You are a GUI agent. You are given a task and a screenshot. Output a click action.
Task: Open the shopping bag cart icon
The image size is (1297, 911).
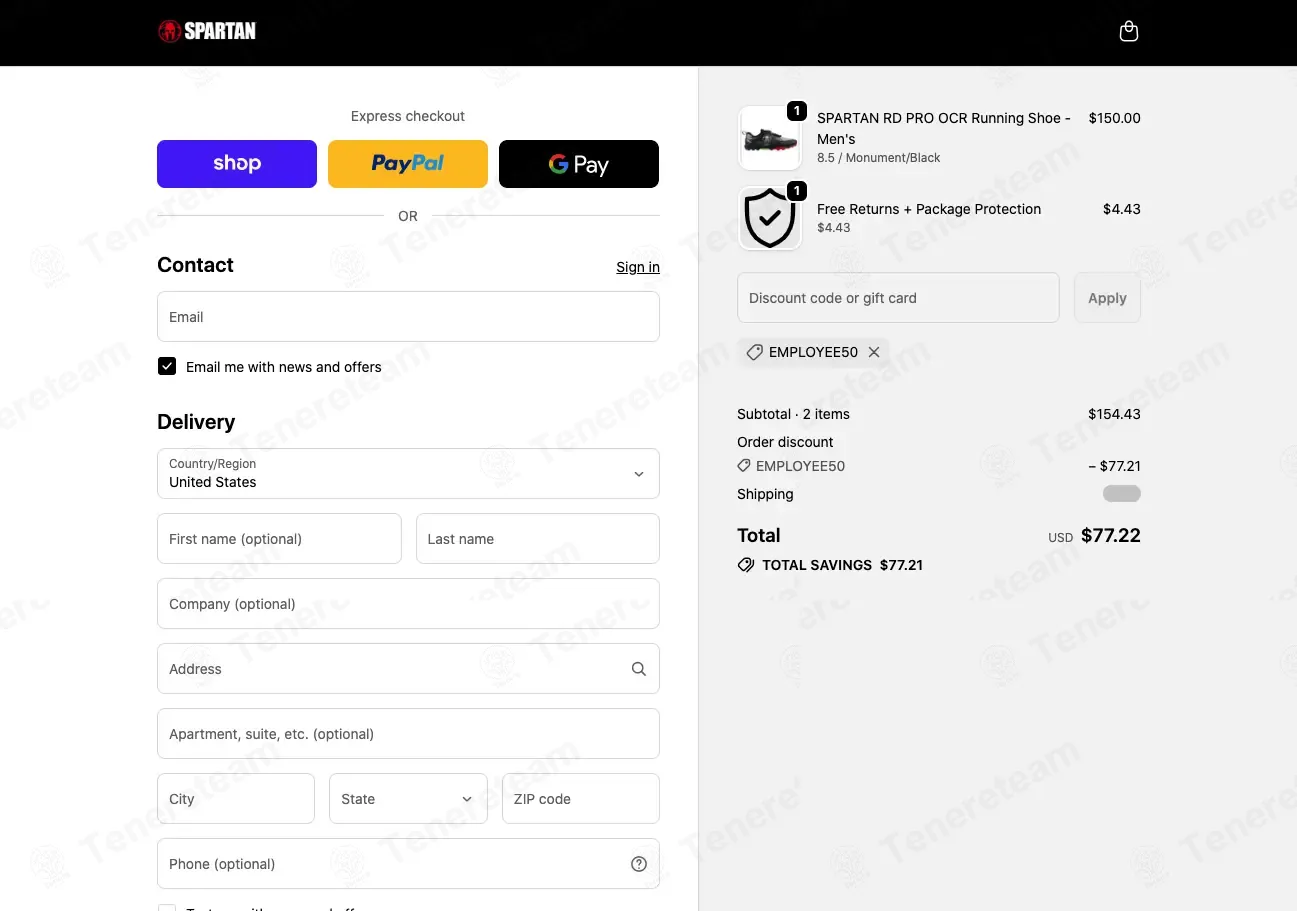point(1128,31)
